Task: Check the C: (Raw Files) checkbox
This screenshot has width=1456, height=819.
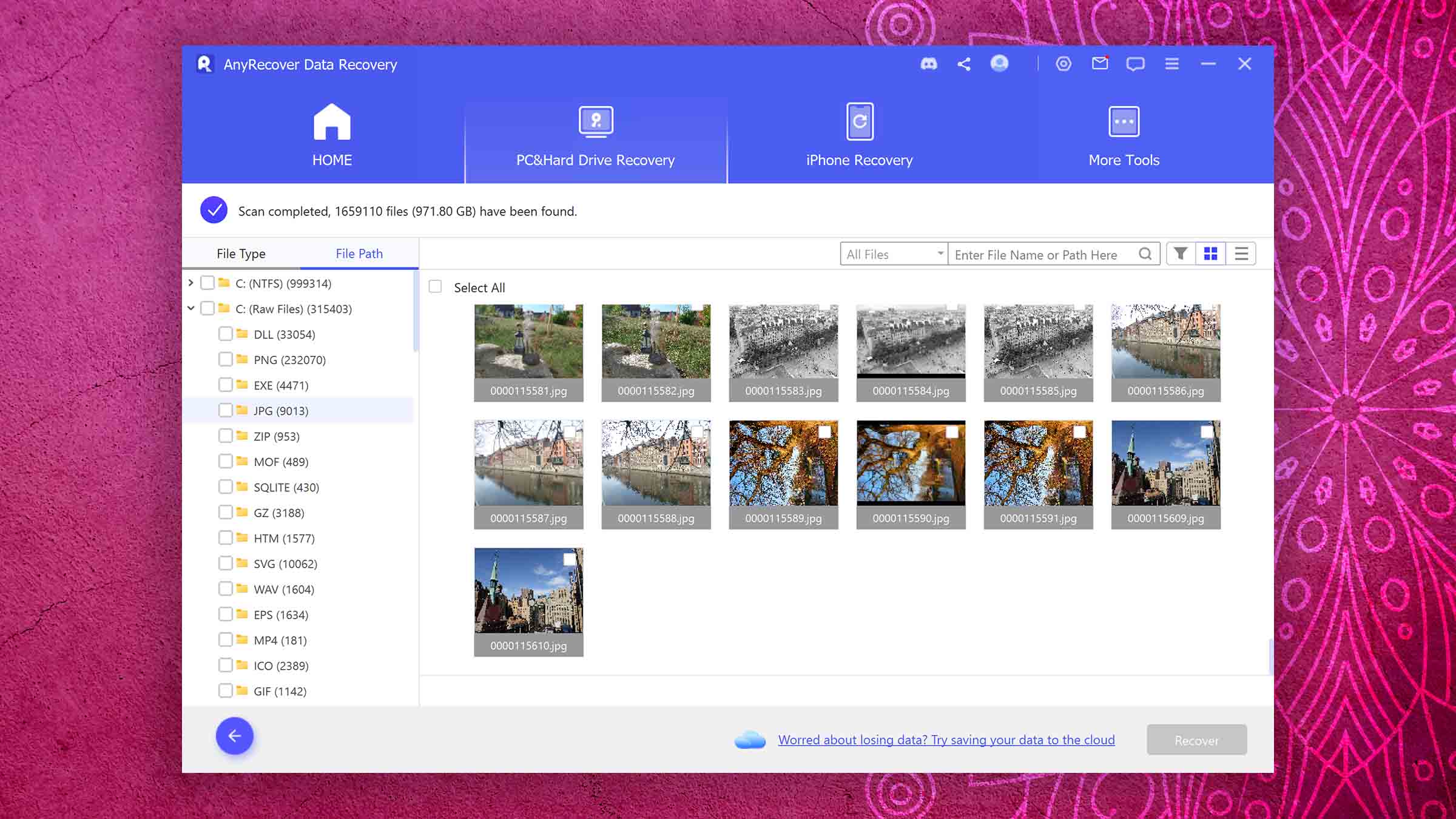Action: [x=207, y=308]
